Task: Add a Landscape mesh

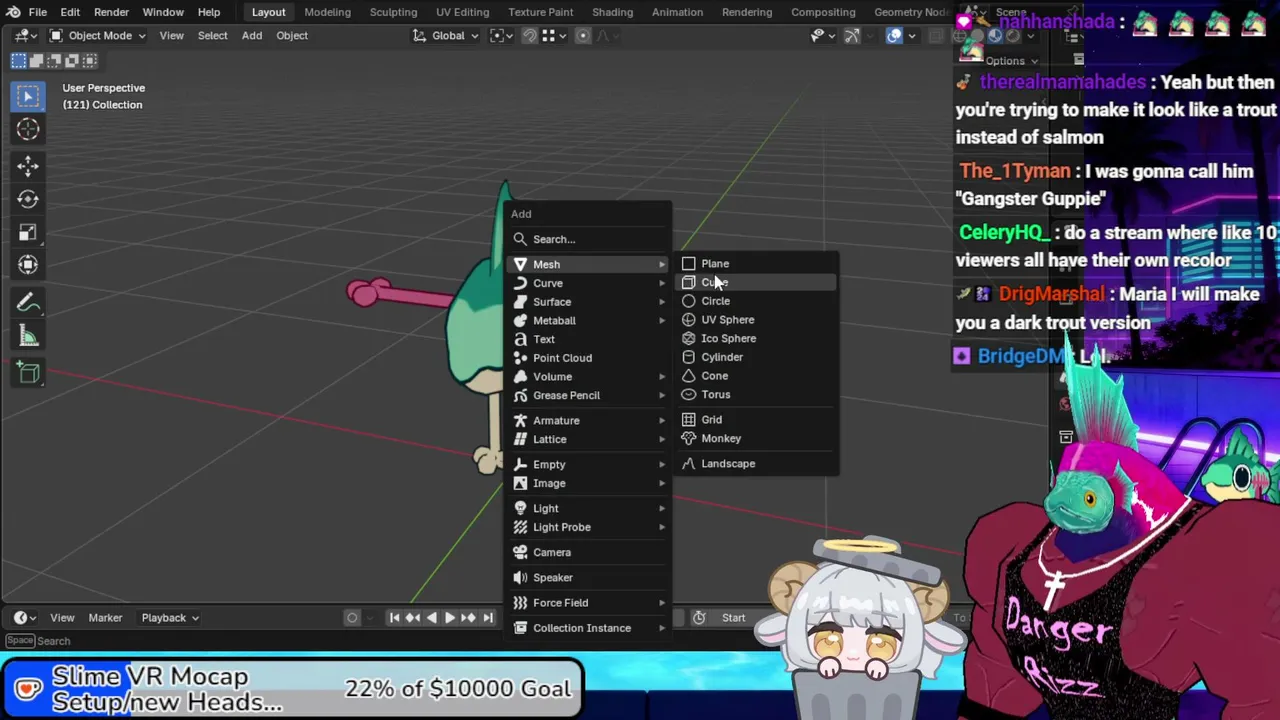Action: pos(756,464)
